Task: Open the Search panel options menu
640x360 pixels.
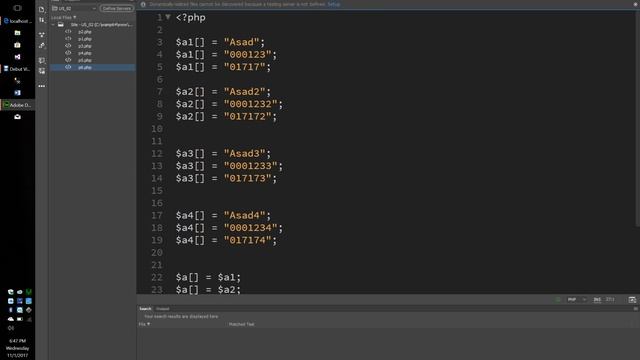Action: coord(636,309)
